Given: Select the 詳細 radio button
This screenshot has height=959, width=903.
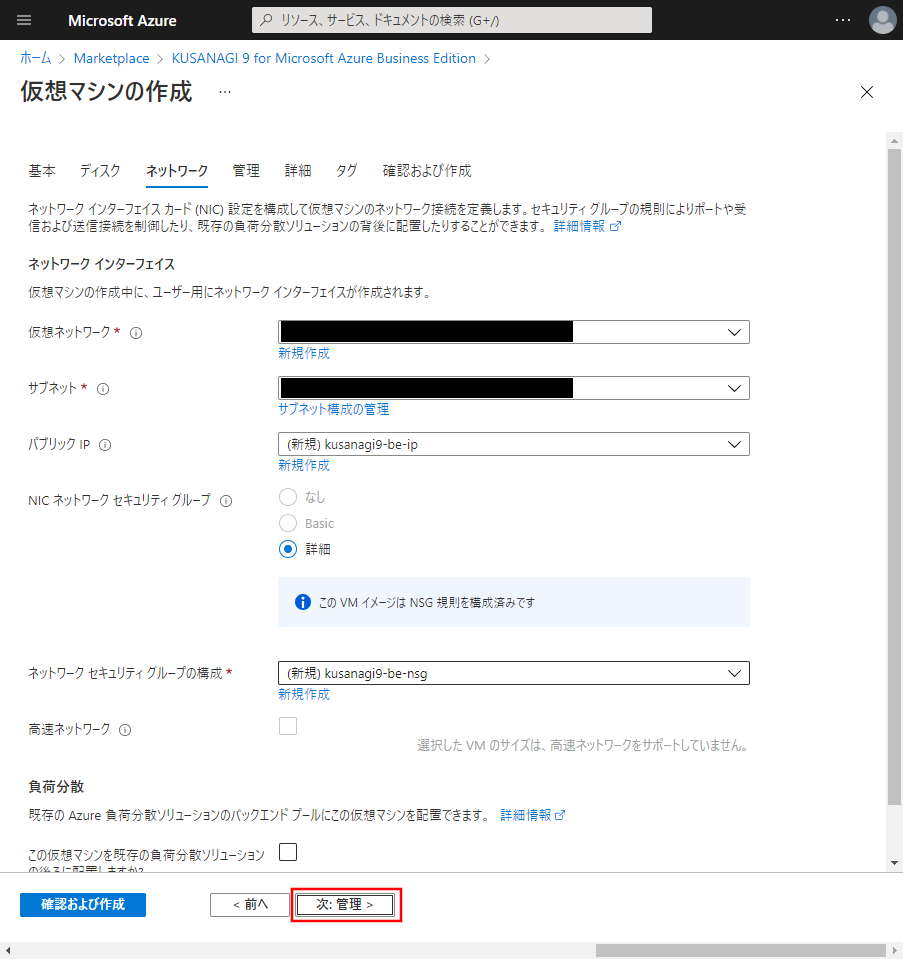Looking at the screenshot, I should coord(288,549).
